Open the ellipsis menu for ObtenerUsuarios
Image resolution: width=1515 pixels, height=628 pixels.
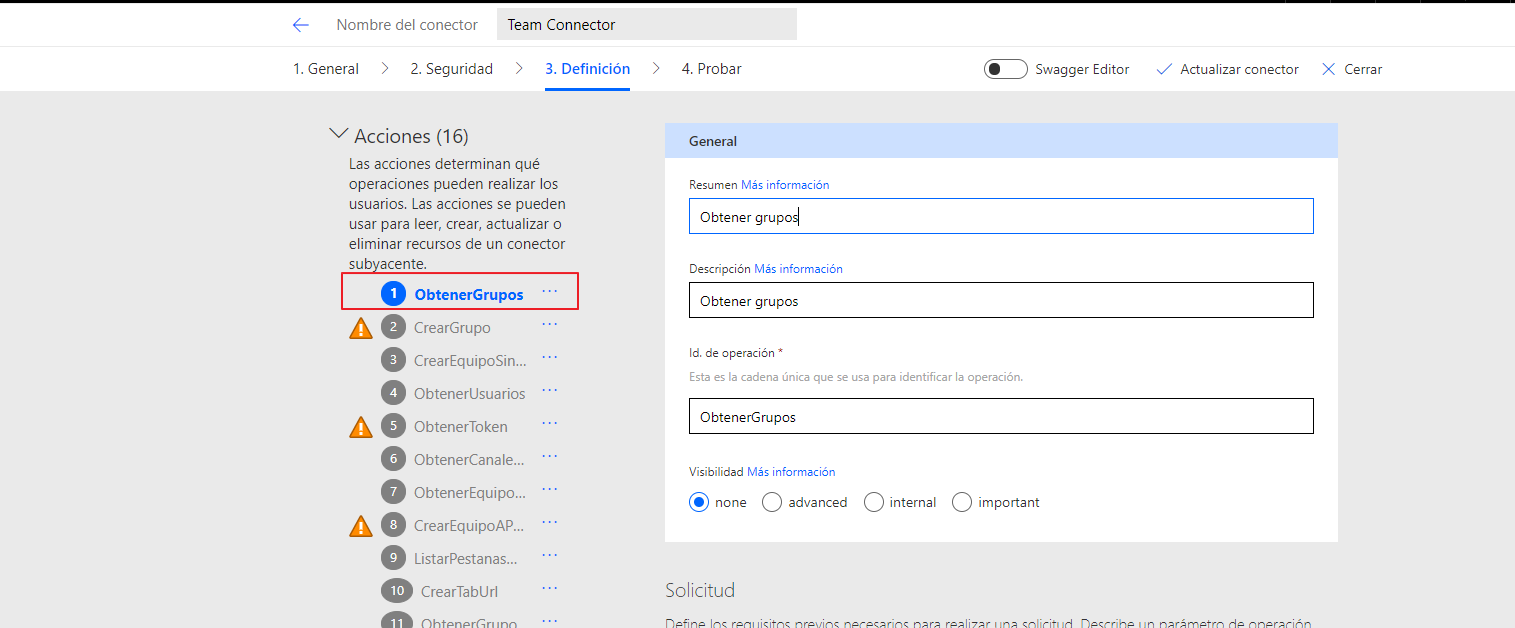[x=549, y=391]
